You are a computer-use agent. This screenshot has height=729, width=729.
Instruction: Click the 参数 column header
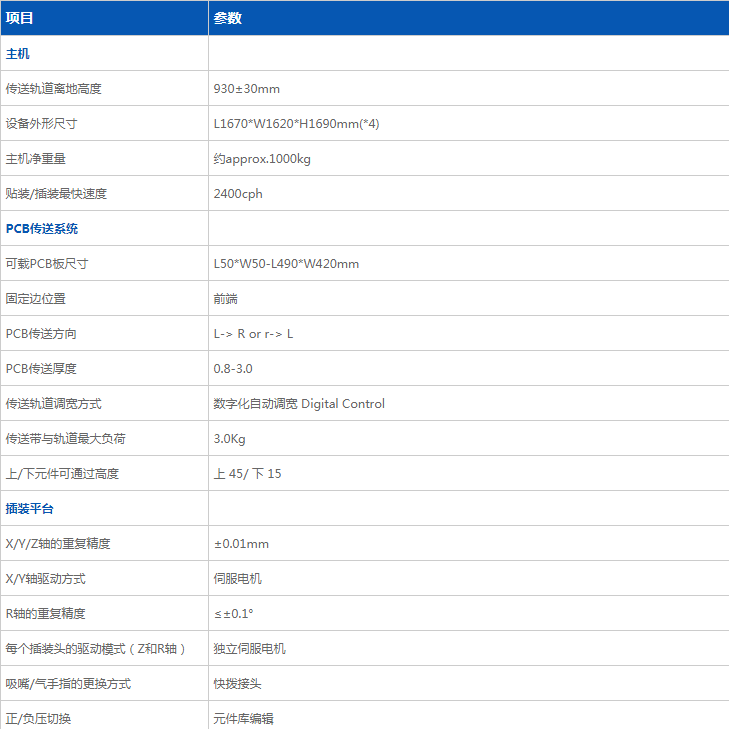227,18
